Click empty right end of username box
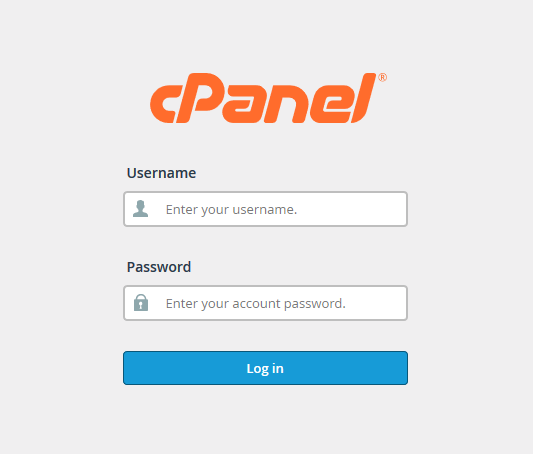 coord(374,209)
